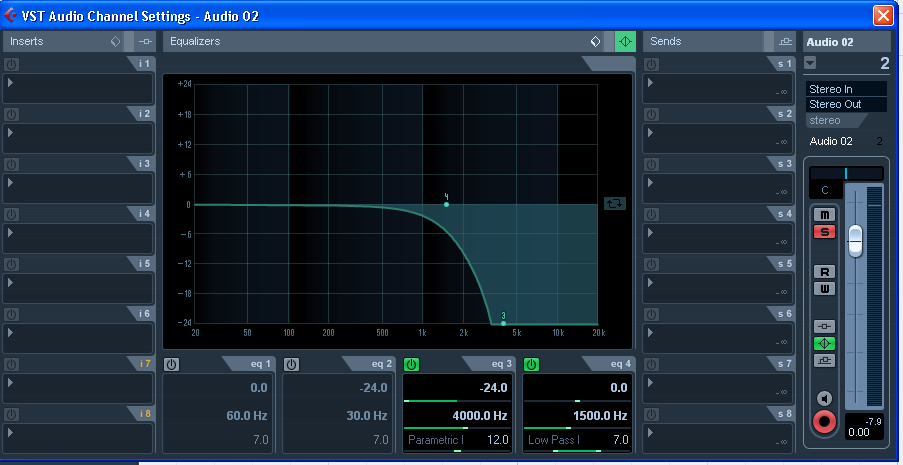903x465 pixels.
Task: Click the eq 1 tab label
Action: point(260,364)
